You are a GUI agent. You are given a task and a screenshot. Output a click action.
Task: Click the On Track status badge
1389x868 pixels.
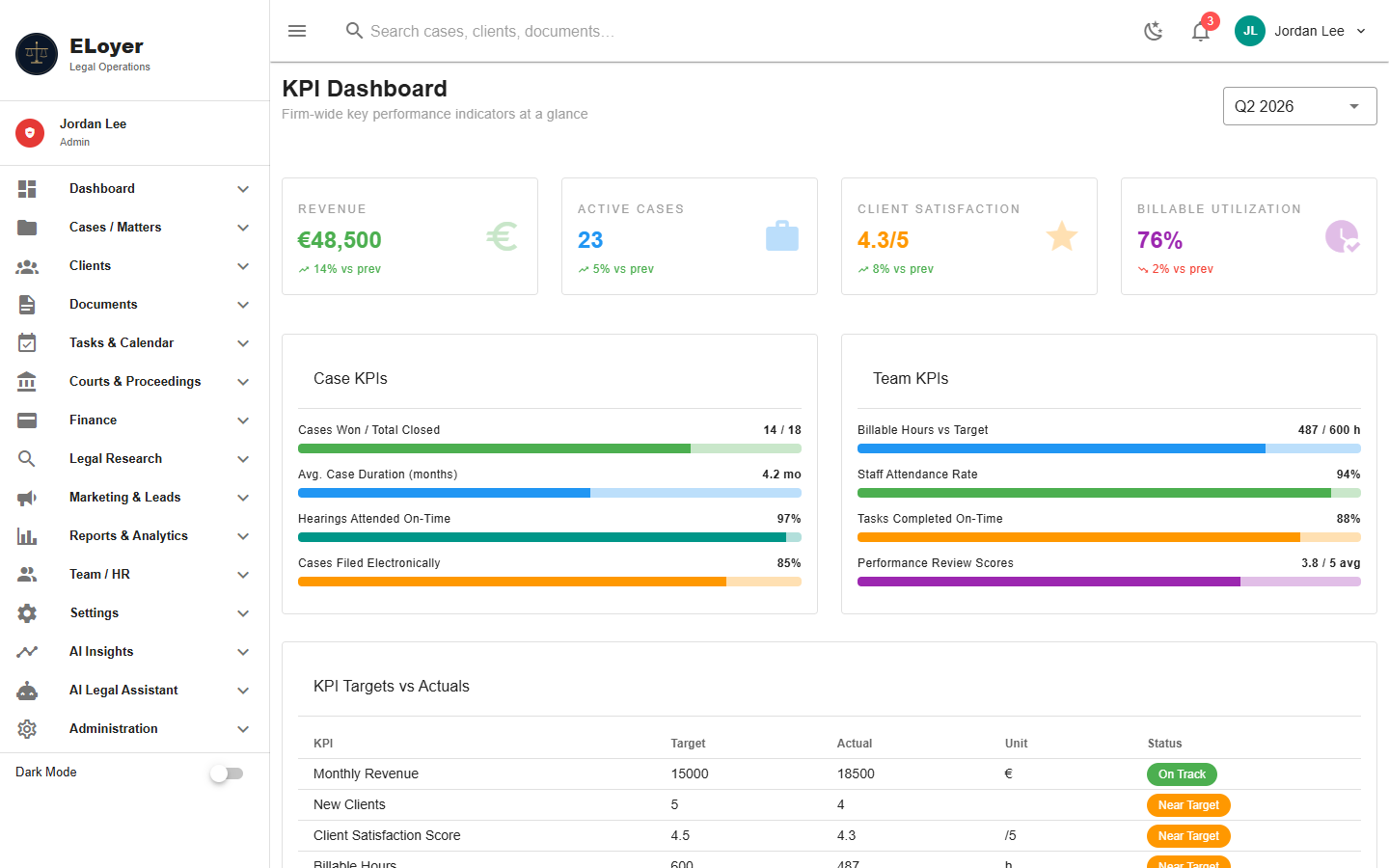pyautogui.click(x=1182, y=774)
